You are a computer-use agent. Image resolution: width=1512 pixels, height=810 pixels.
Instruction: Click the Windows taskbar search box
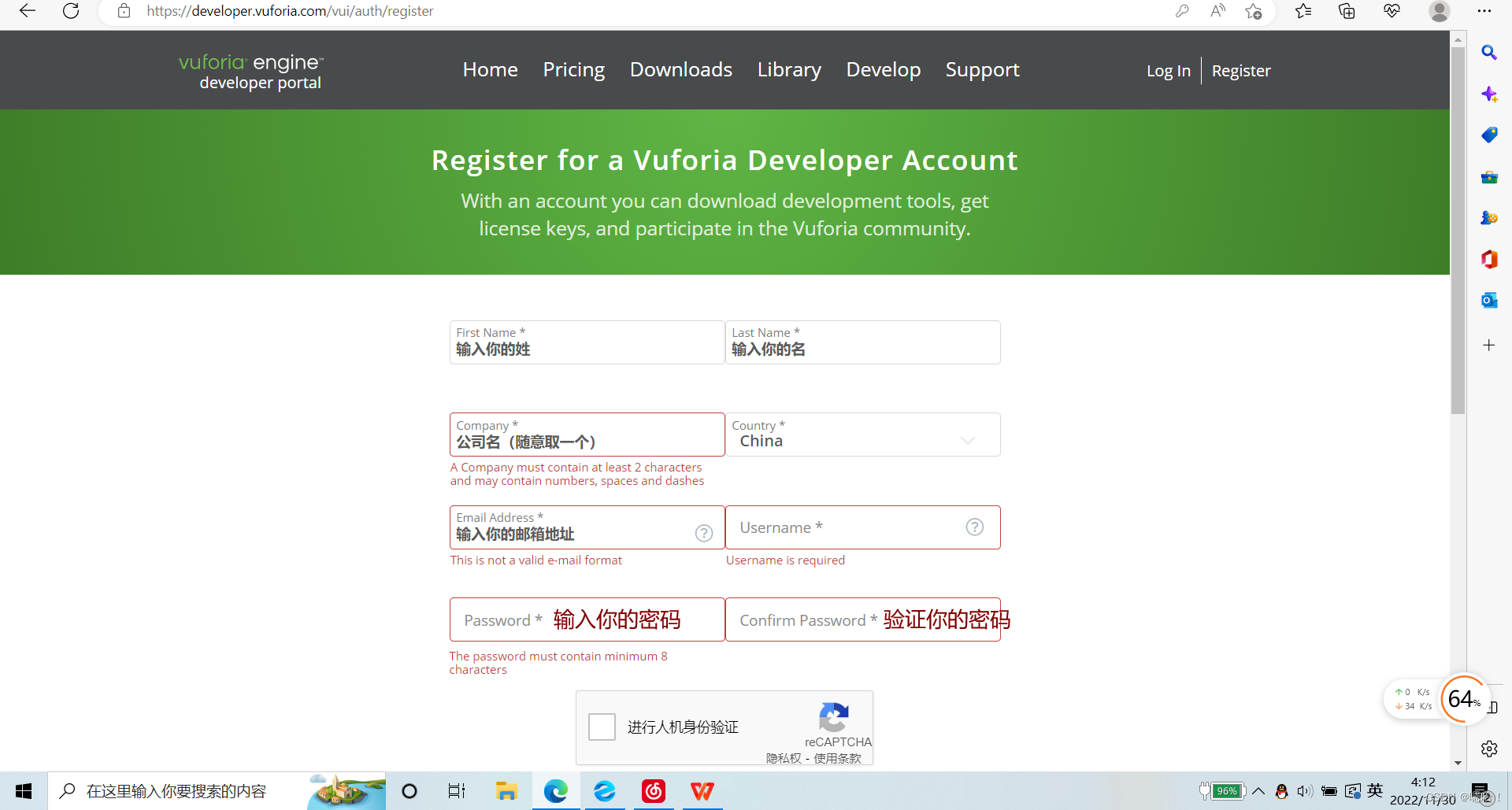coord(217,791)
